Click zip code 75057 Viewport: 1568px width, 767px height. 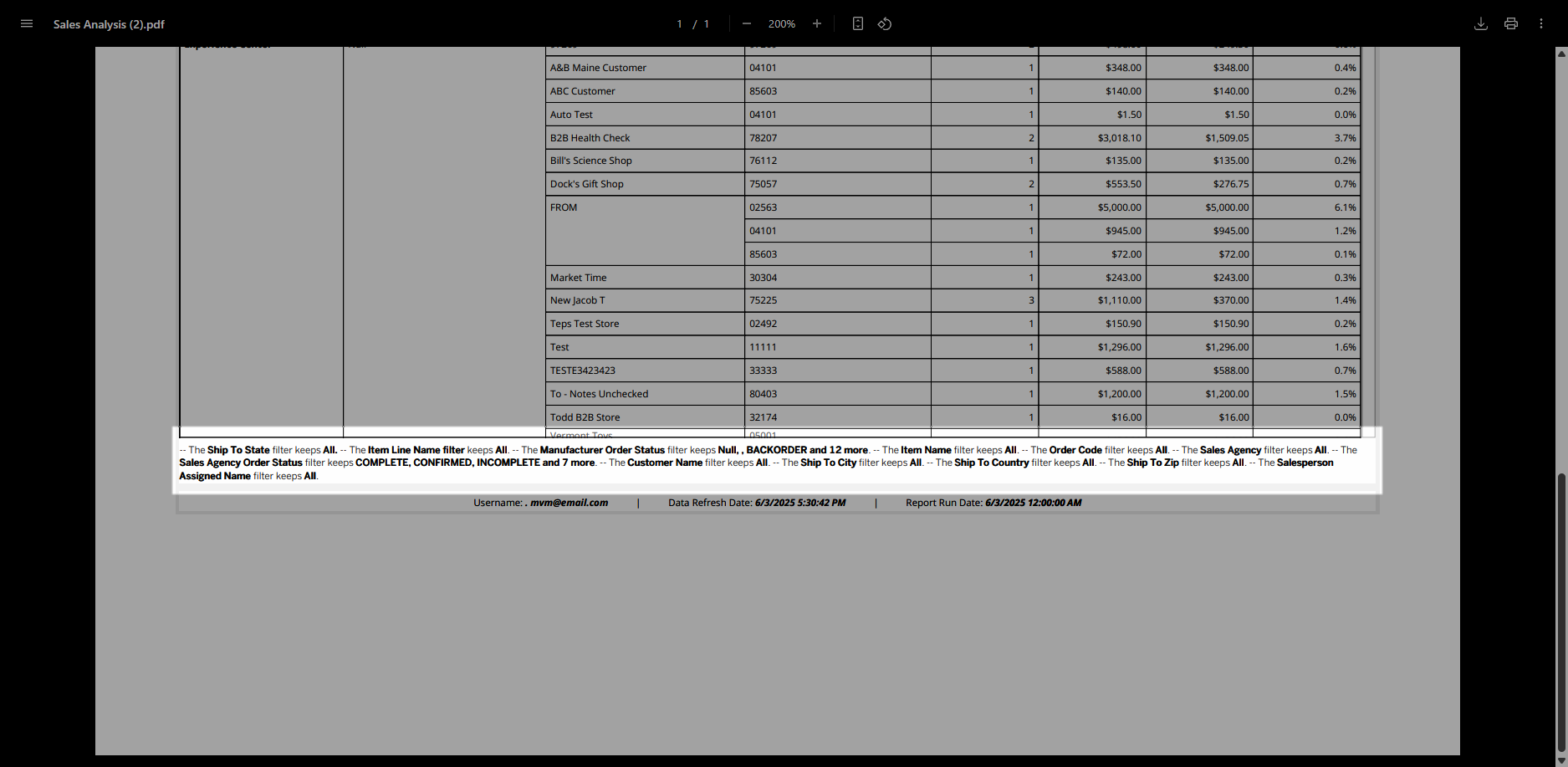coord(763,184)
